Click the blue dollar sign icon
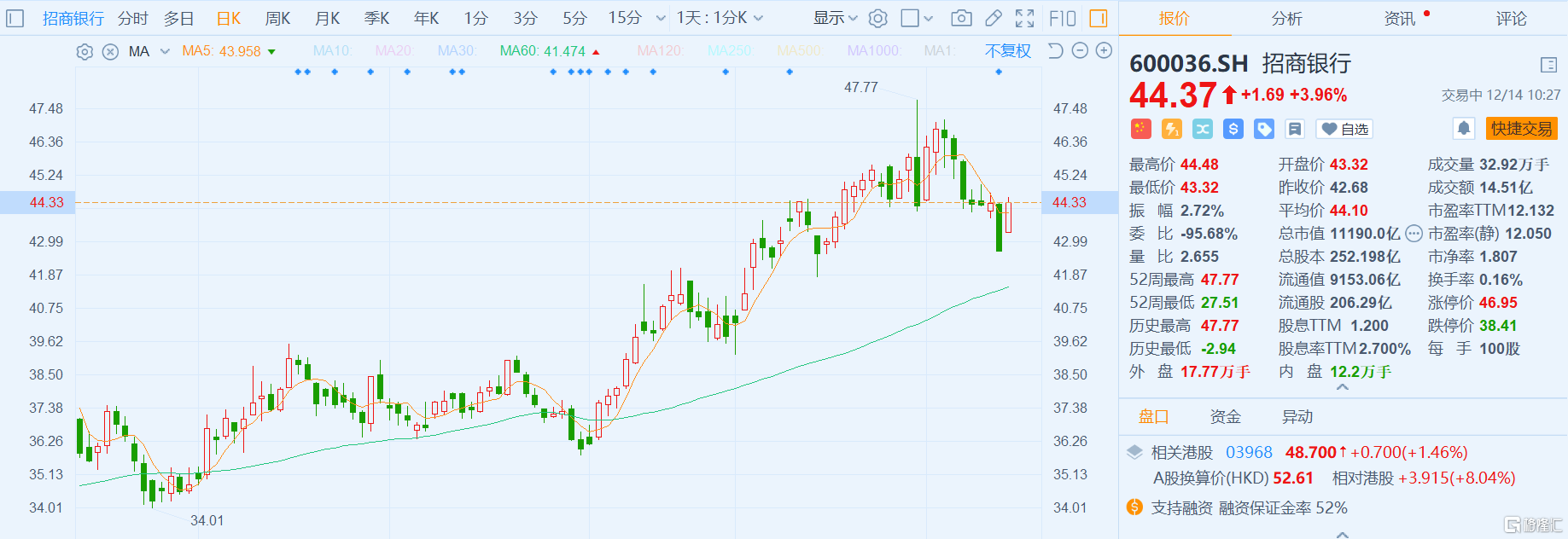 coord(1233,129)
